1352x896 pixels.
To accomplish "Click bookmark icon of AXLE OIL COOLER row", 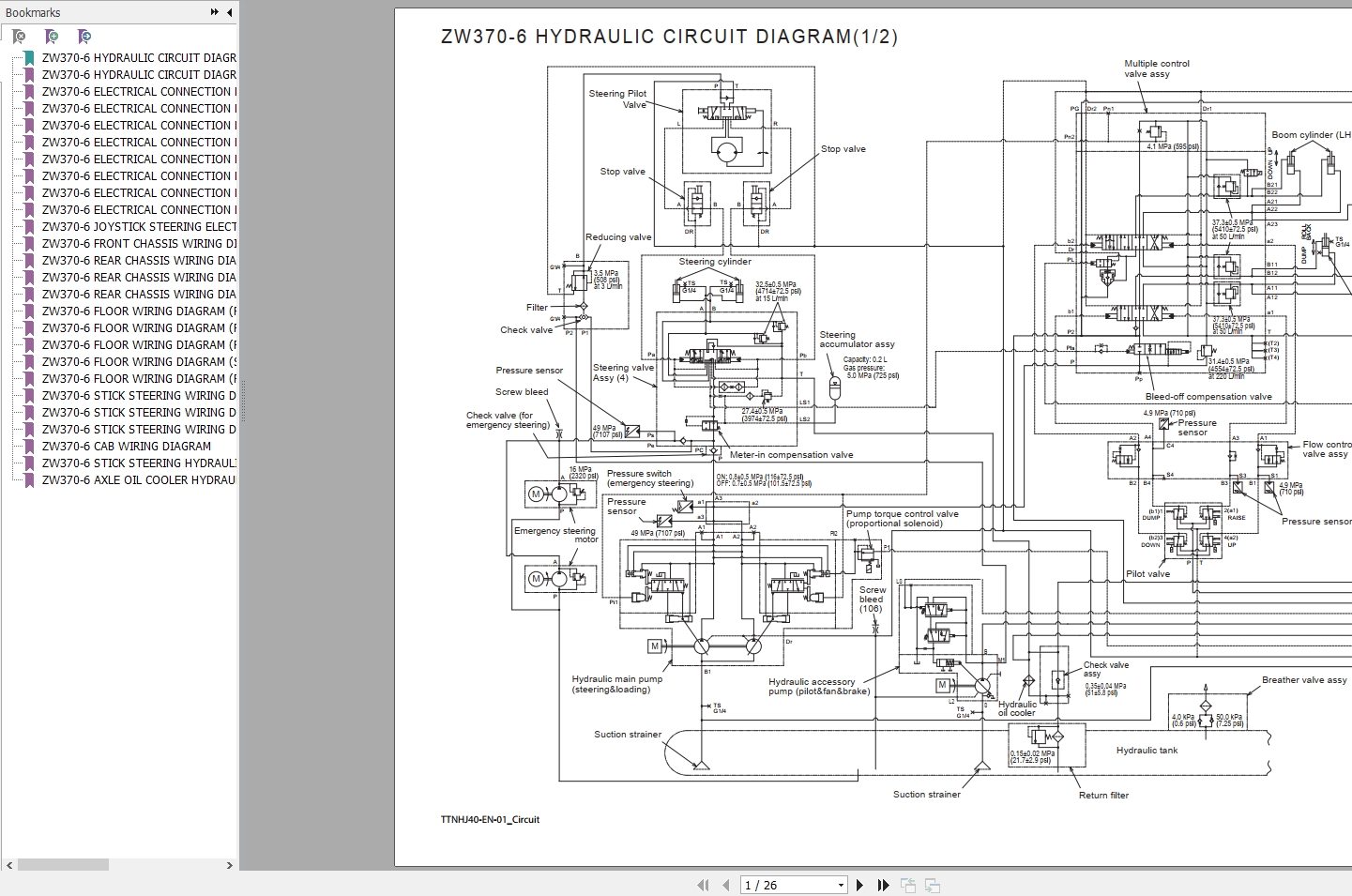I will click(29, 480).
